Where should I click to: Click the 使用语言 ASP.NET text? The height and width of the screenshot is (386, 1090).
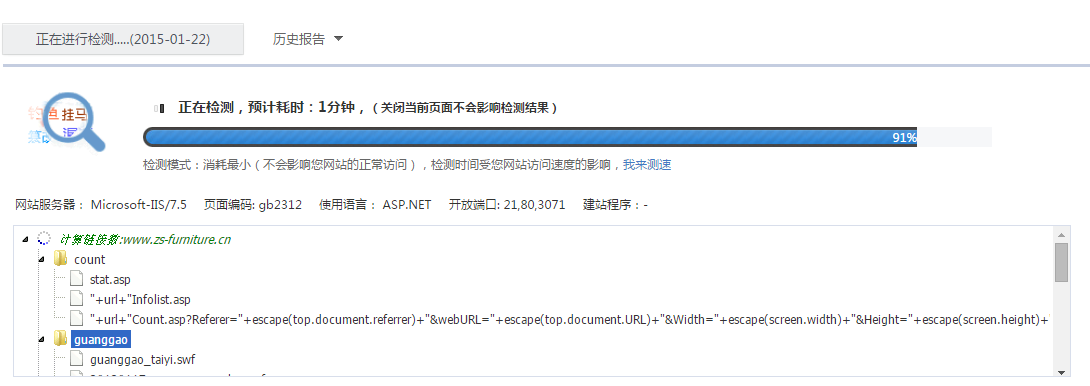click(375, 204)
